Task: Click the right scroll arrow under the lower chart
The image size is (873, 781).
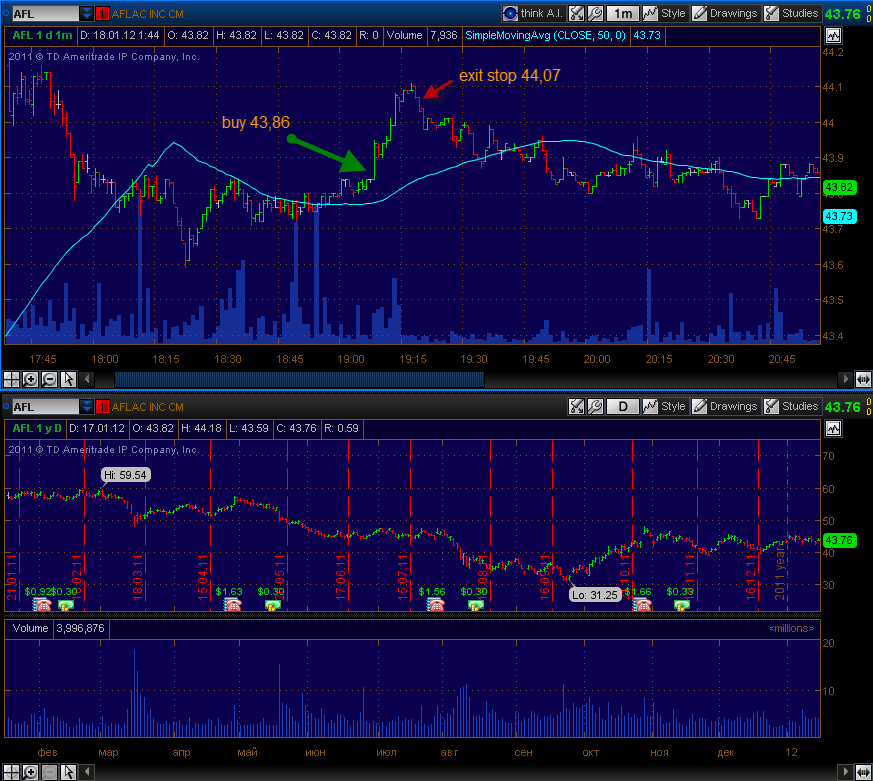Action: (x=845, y=773)
